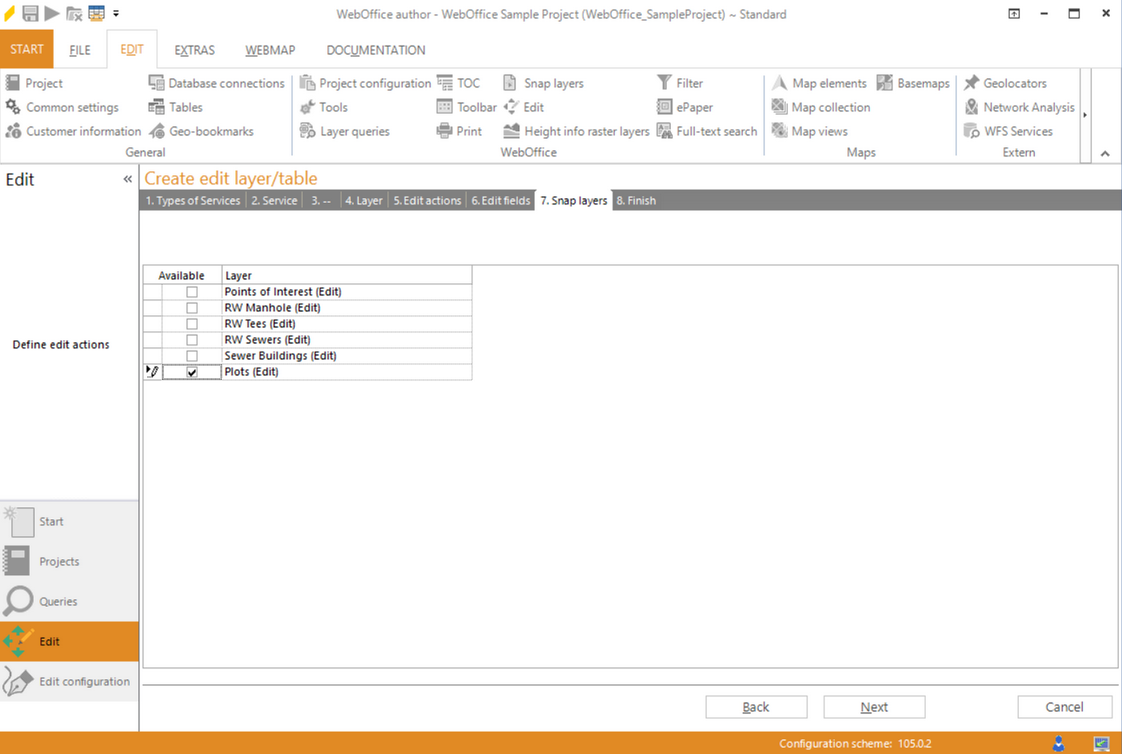
Task: Open the Network Analysis configuration
Action: click(x=1019, y=107)
